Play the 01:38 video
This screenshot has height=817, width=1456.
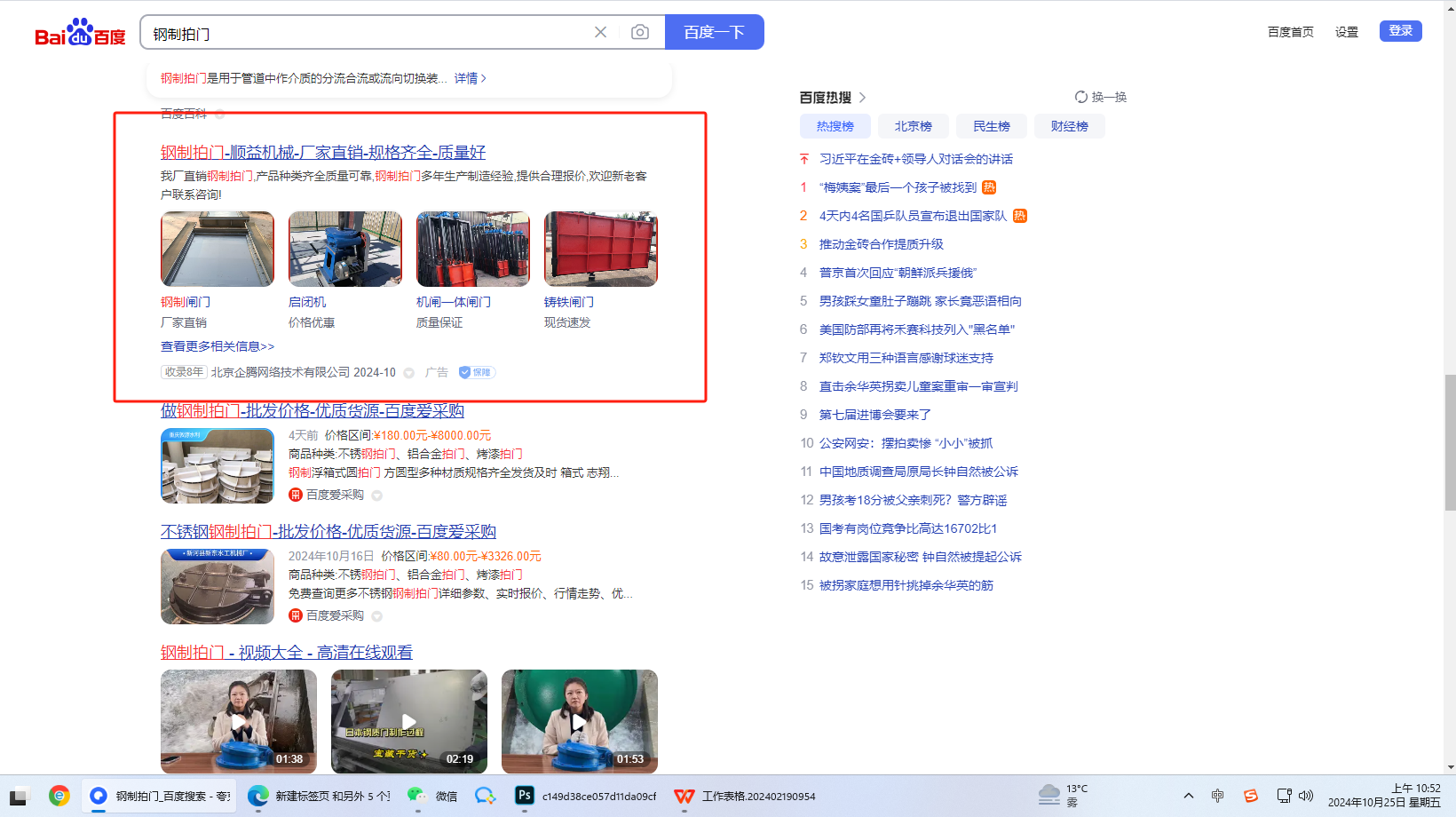click(x=239, y=721)
